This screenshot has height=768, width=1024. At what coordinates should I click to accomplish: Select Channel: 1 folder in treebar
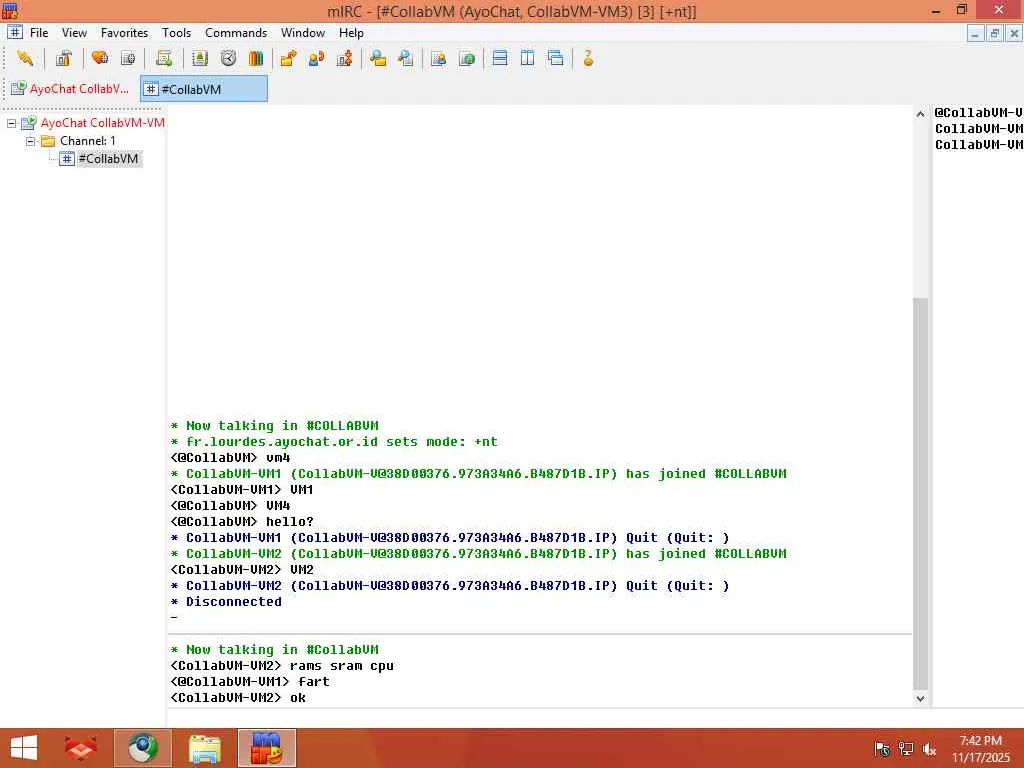click(x=88, y=140)
